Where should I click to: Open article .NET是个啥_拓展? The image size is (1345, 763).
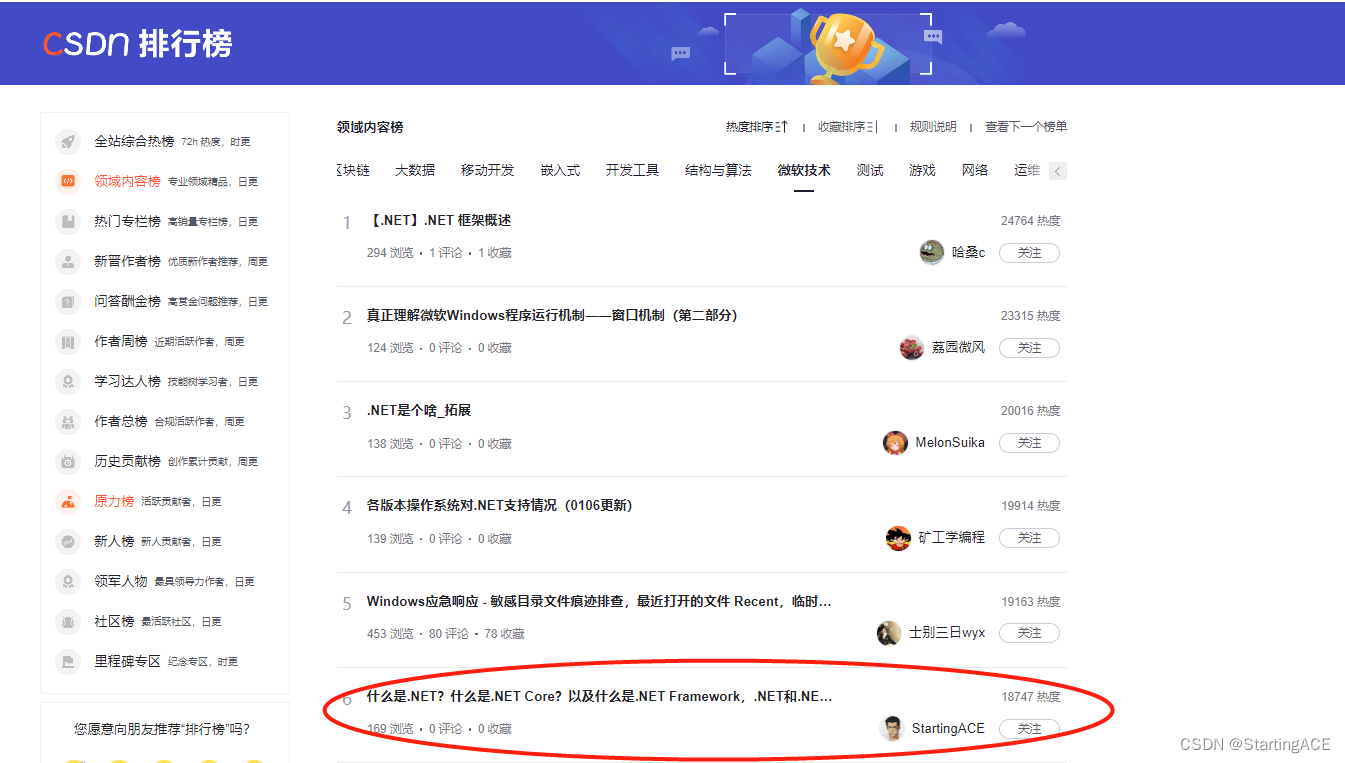coord(419,410)
